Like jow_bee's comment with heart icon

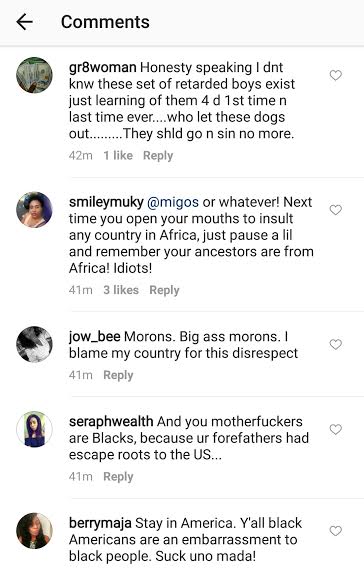click(x=336, y=344)
